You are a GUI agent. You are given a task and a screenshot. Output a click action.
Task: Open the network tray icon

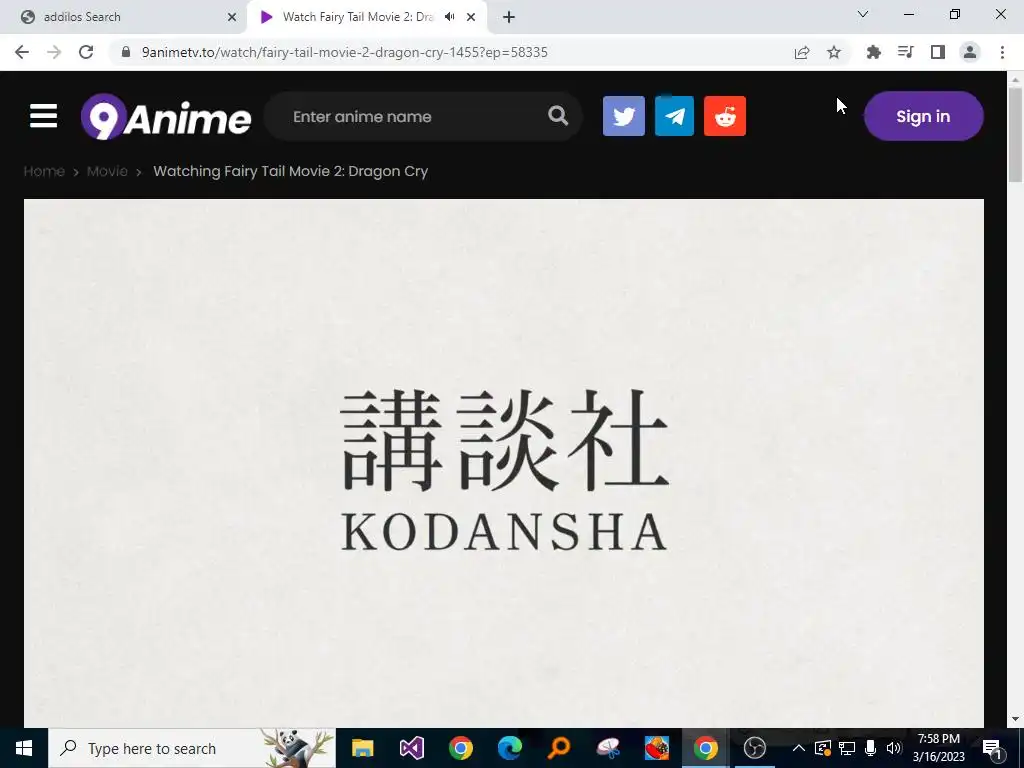pyautogui.click(x=846, y=748)
